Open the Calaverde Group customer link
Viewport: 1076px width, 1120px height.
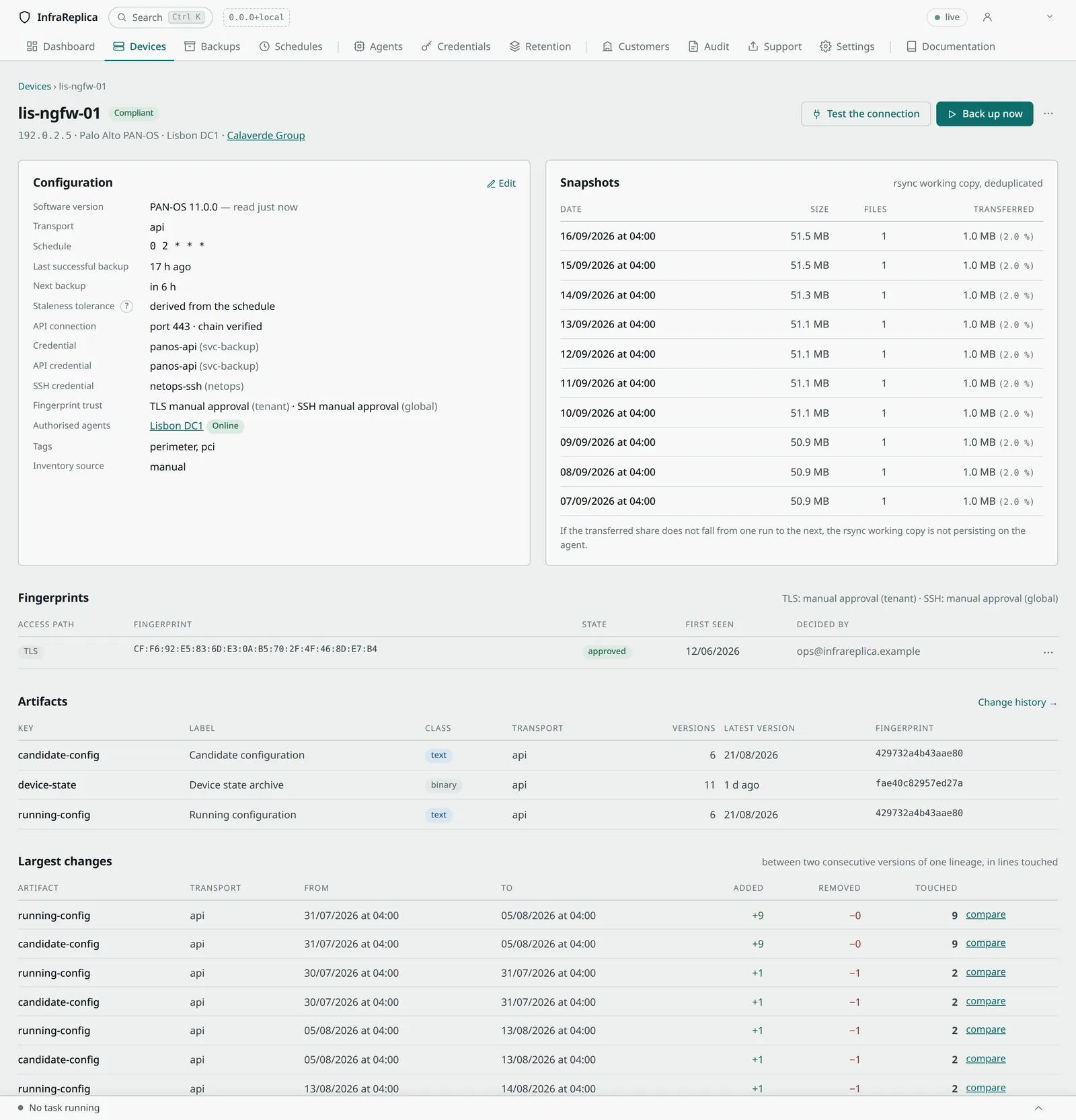coord(266,135)
